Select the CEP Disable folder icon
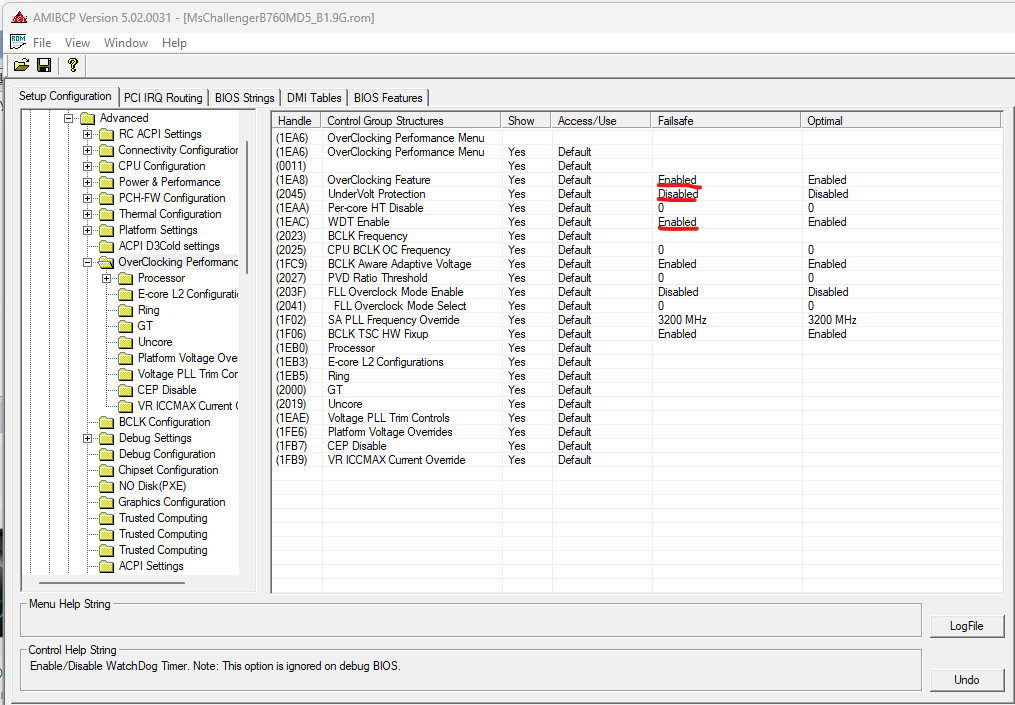The image size is (1015, 705). pos(126,390)
